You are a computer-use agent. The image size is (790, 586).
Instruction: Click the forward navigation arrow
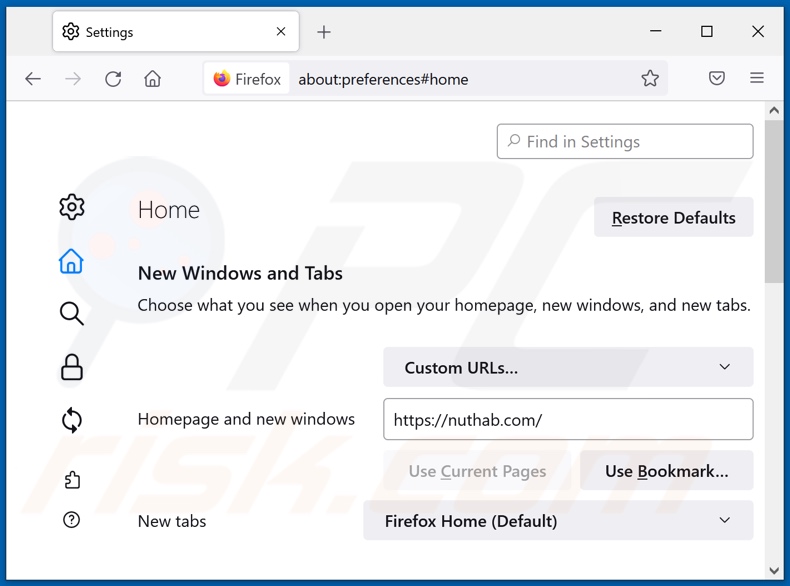coord(73,79)
